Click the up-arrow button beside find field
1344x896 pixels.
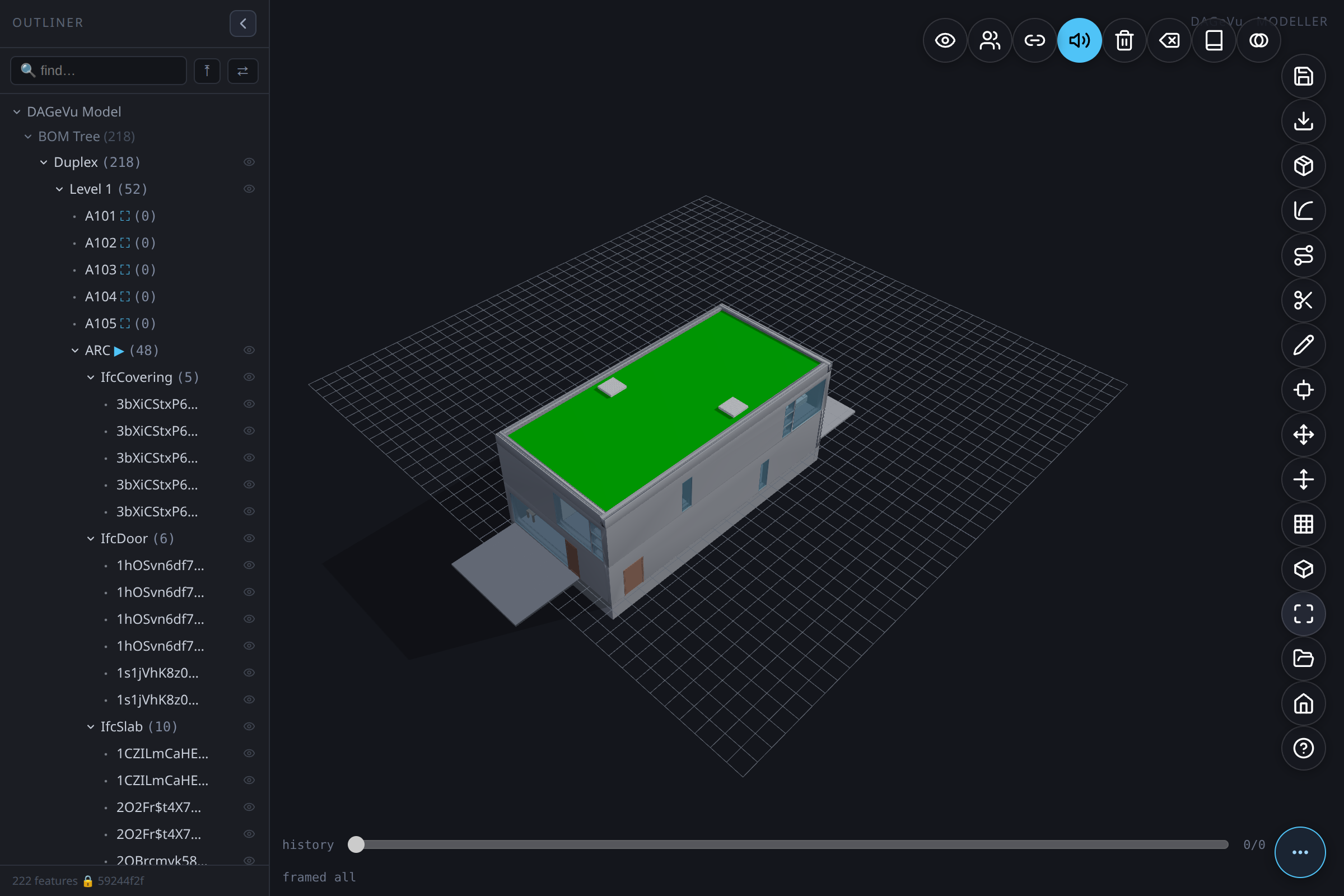207,71
